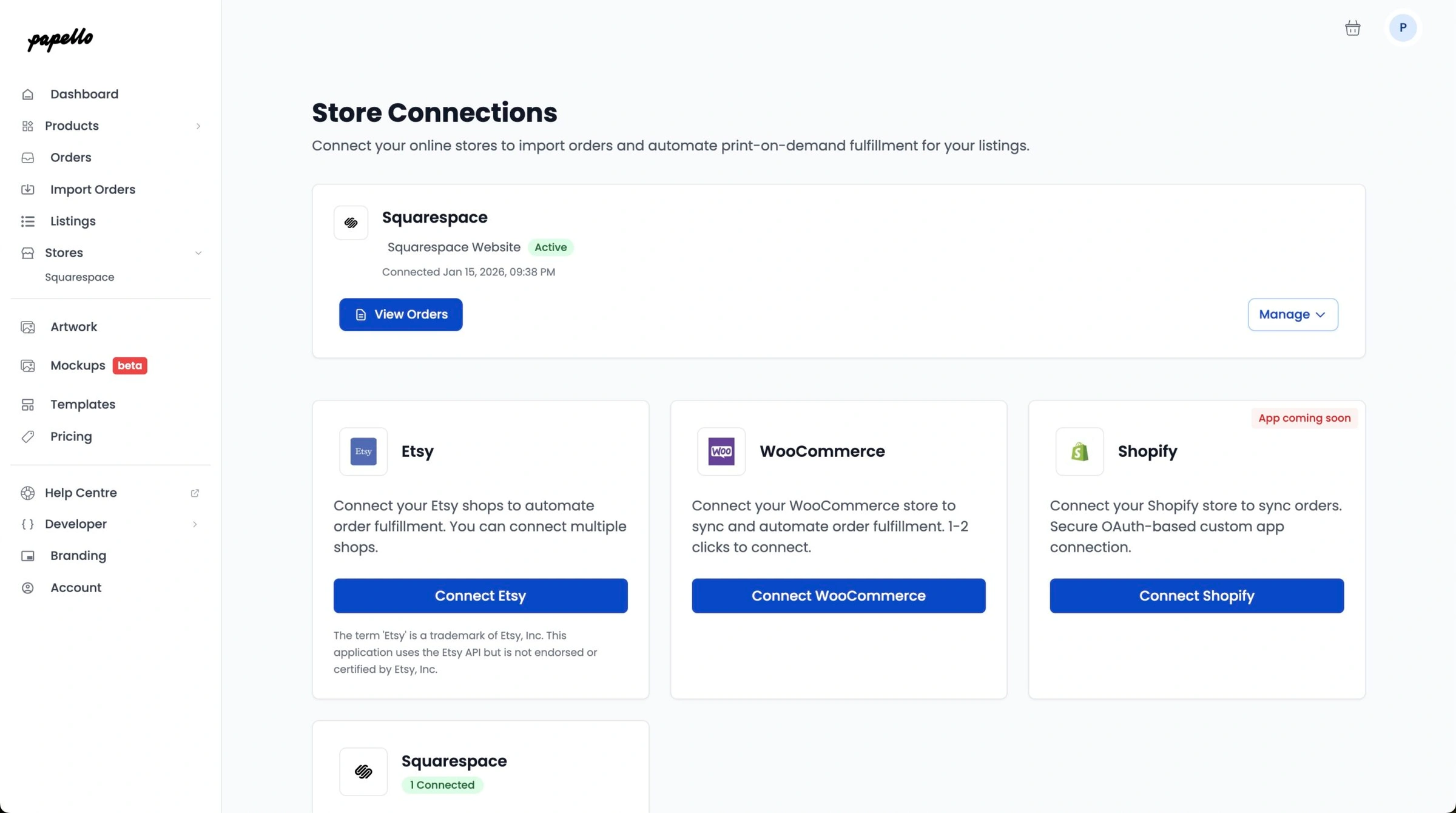Click the Branding sidebar icon
Screen dimensions: 1456x813
29,556
